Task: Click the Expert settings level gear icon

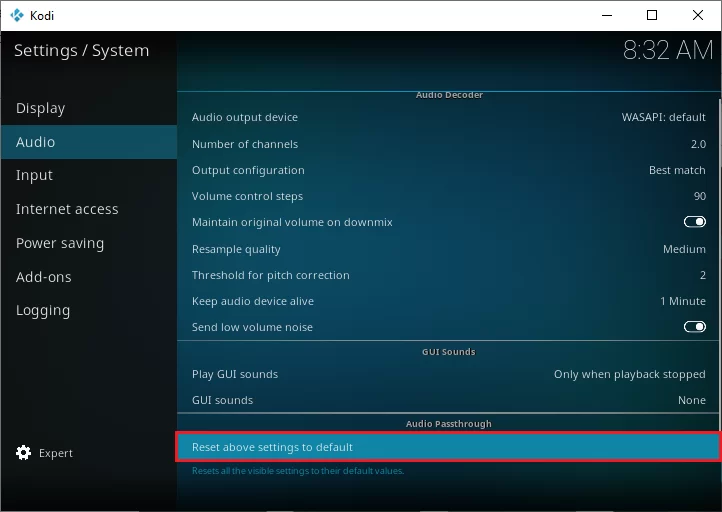Action: pyautogui.click(x=23, y=453)
